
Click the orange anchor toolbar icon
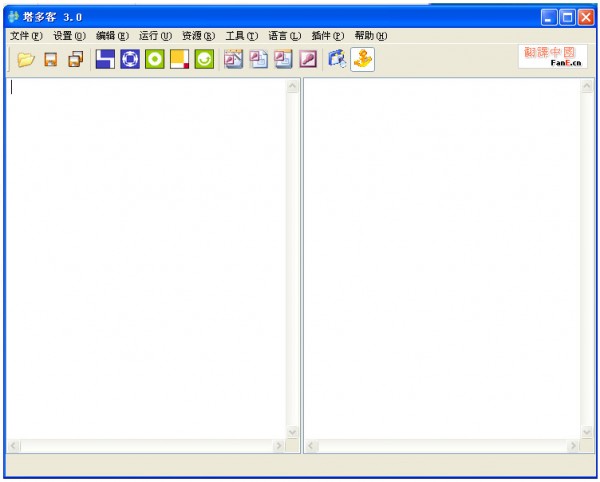[362, 59]
